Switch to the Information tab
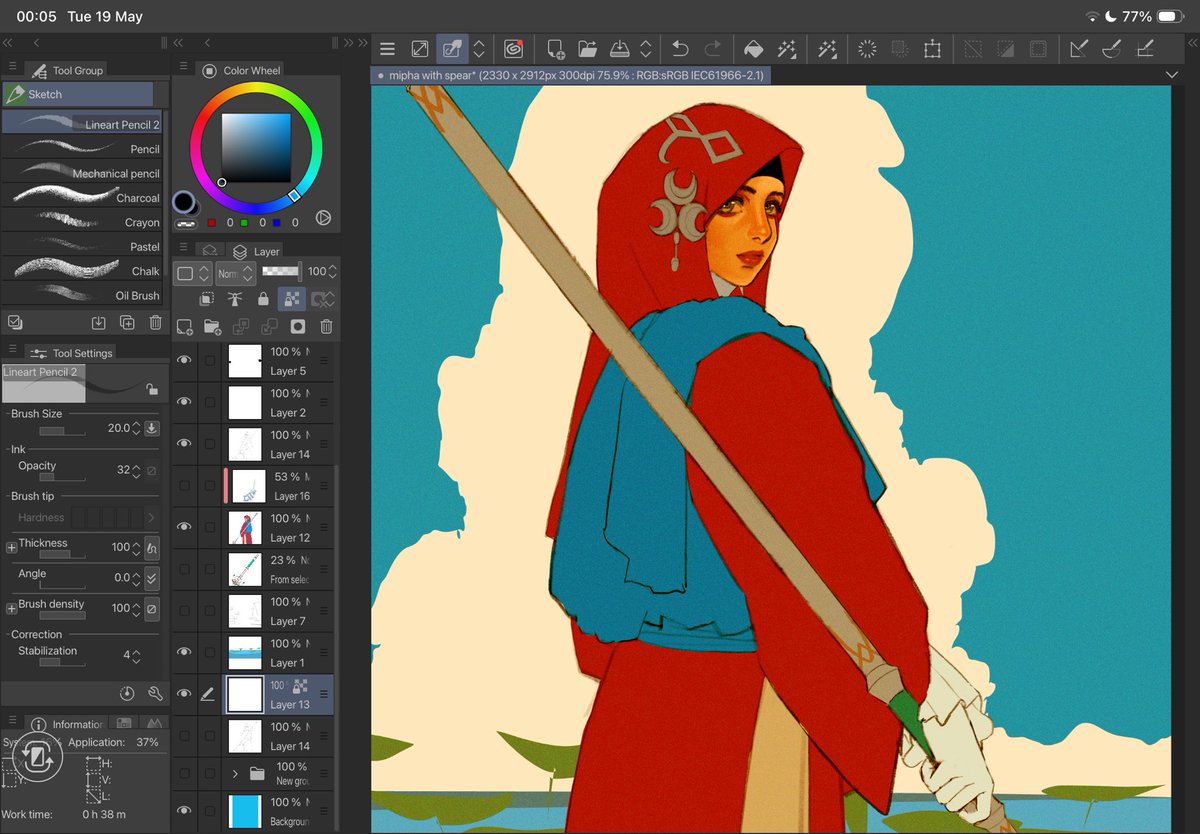This screenshot has height=834, width=1200. coord(66,724)
